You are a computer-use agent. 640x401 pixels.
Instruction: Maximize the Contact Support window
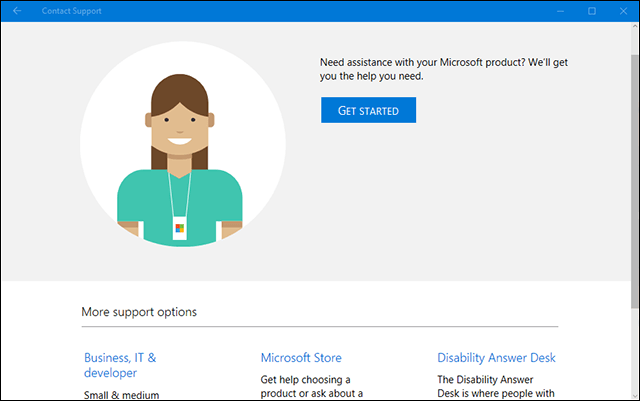[592, 11]
